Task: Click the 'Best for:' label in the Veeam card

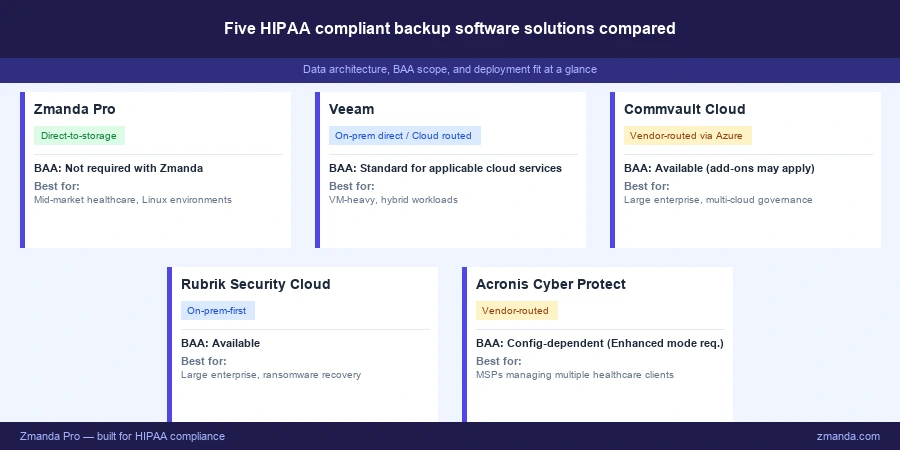Action: [x=352, y=186]
